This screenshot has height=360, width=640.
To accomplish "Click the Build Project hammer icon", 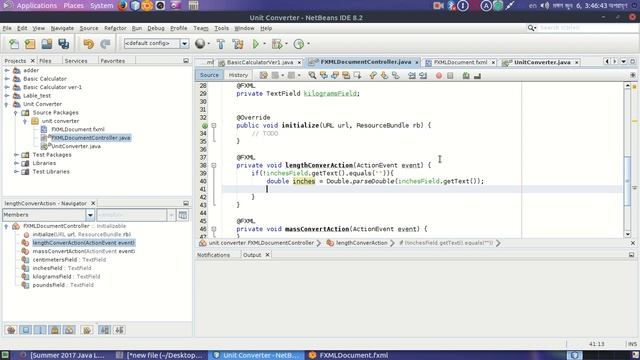I will point(221,44).
